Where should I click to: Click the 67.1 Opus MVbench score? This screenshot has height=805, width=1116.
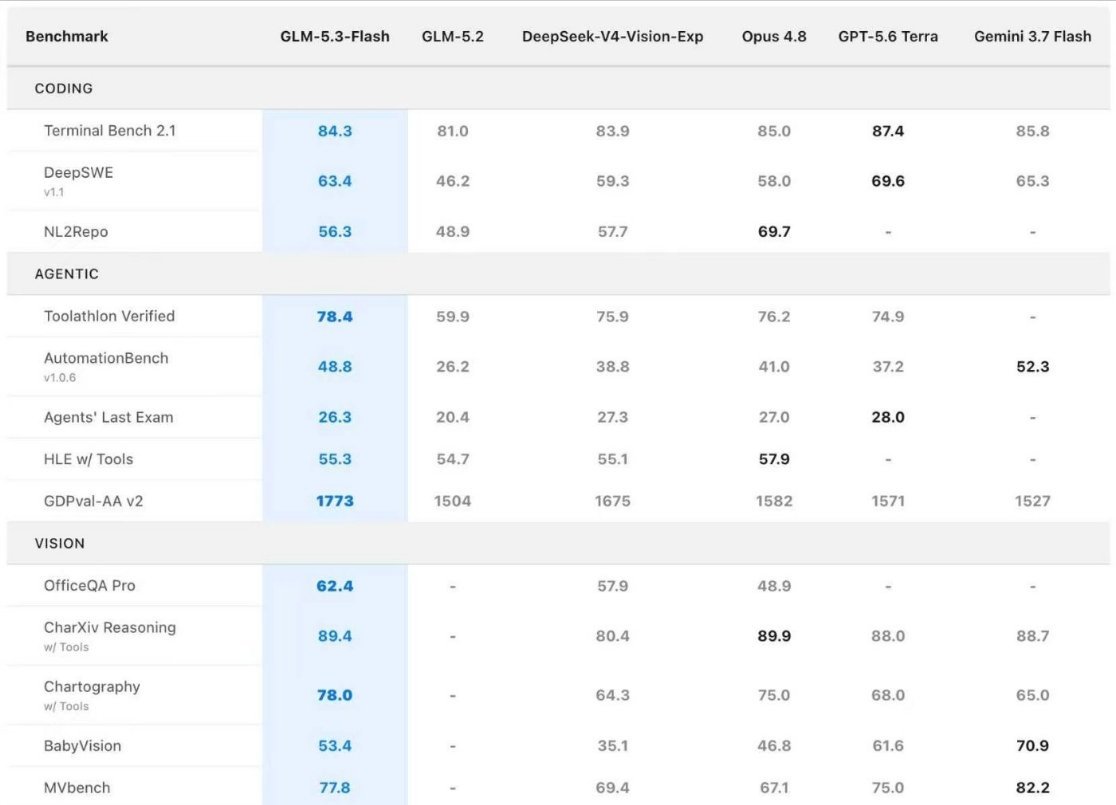click(x=774, y=787)
